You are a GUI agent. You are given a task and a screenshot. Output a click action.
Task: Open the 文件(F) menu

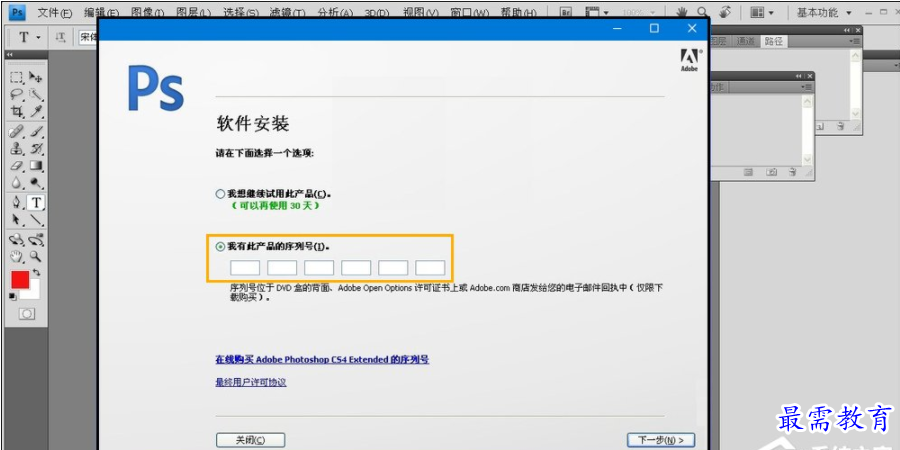tap(55, 12)
